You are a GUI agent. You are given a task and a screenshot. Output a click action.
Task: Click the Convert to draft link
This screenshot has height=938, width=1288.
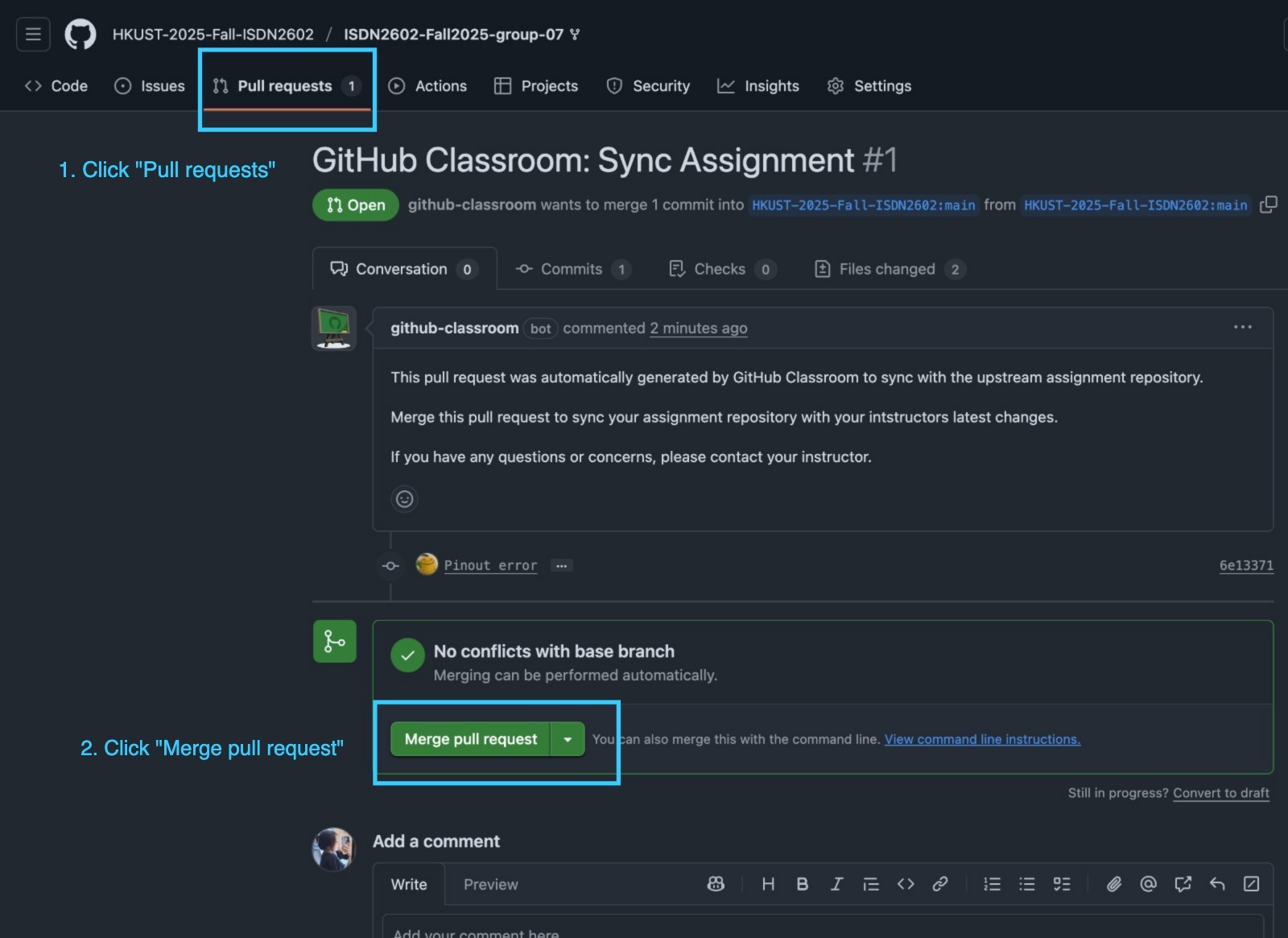(1220, 793)
